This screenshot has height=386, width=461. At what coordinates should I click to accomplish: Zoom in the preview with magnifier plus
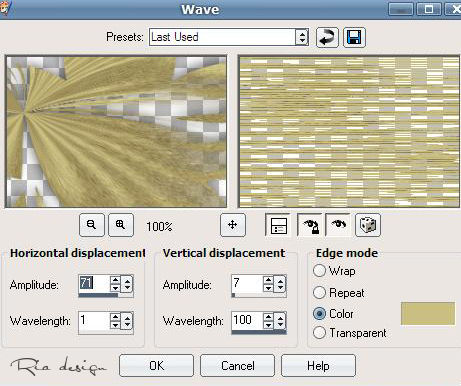pos(121,225)
